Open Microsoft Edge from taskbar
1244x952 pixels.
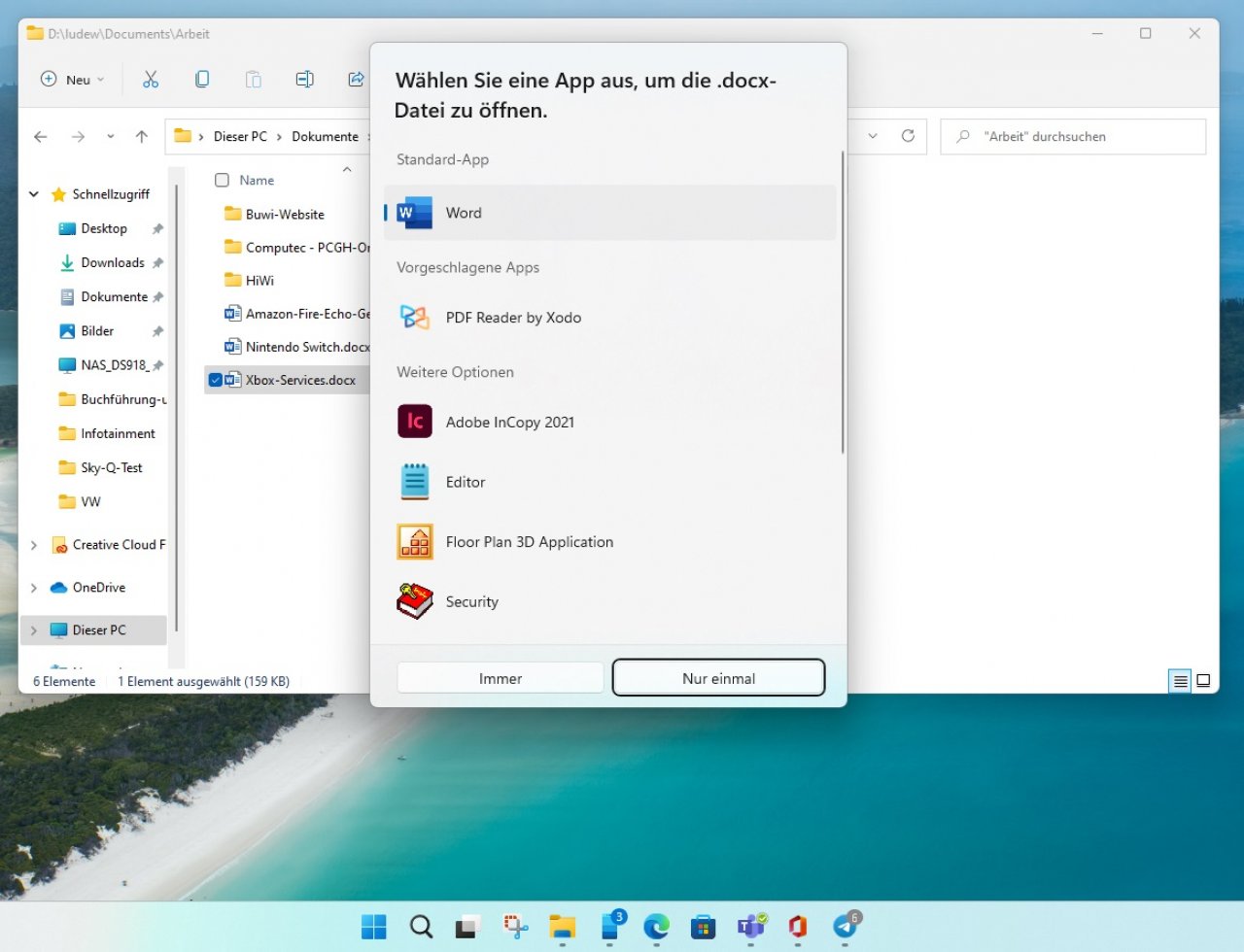(656, 927)
